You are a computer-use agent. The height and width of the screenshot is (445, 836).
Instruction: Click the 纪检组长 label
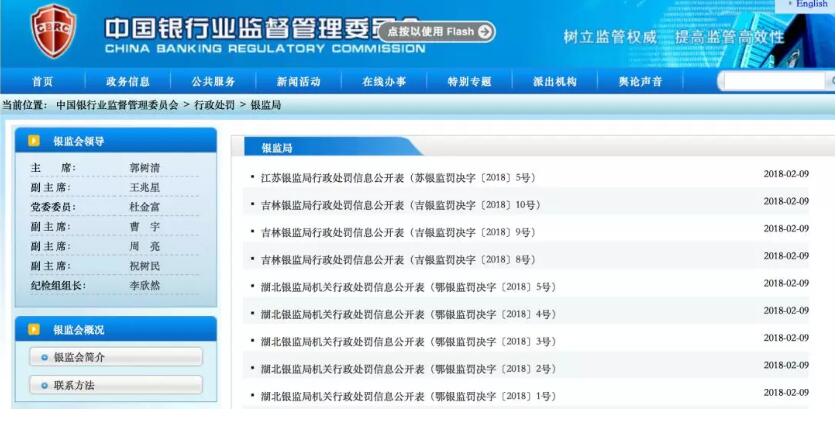[x=58, y=286]
